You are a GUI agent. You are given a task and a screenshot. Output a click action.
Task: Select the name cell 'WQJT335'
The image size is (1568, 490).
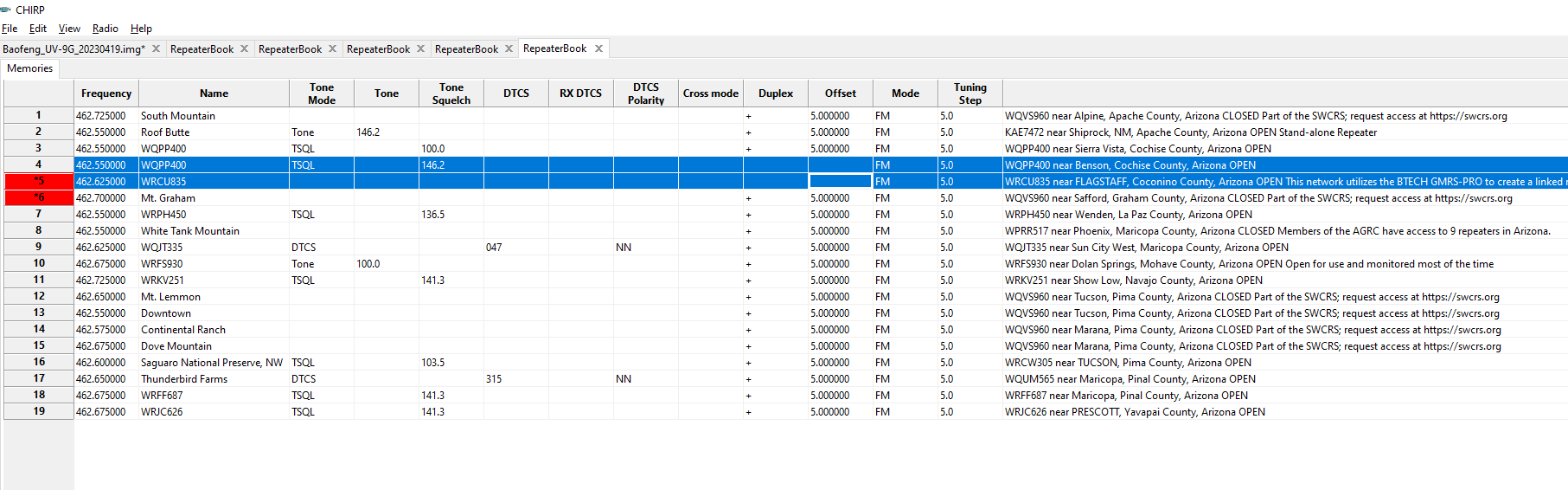[214, 247]
